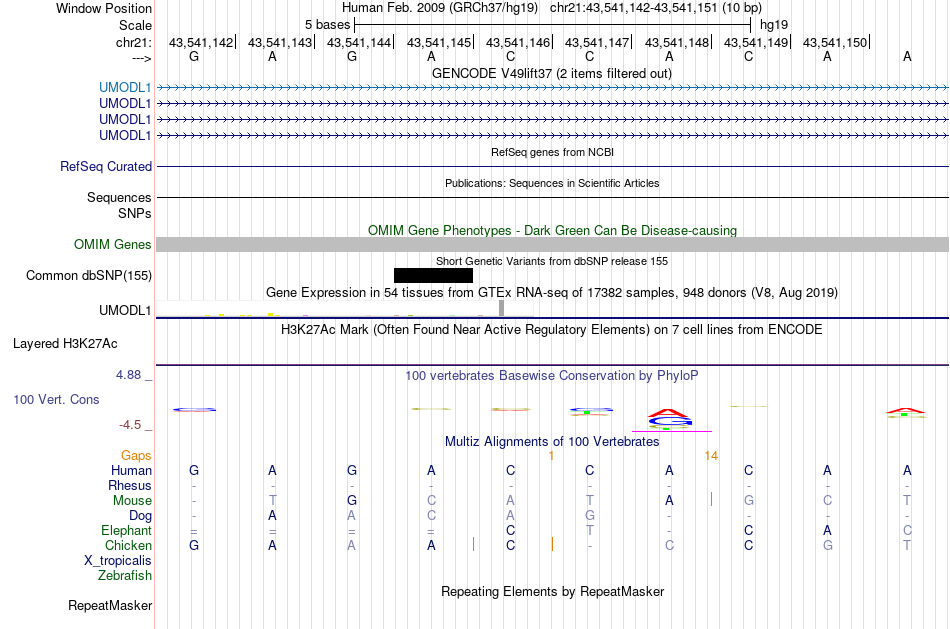Open 'Basewise Conservation by PhyloP' title

click(552, 376)
